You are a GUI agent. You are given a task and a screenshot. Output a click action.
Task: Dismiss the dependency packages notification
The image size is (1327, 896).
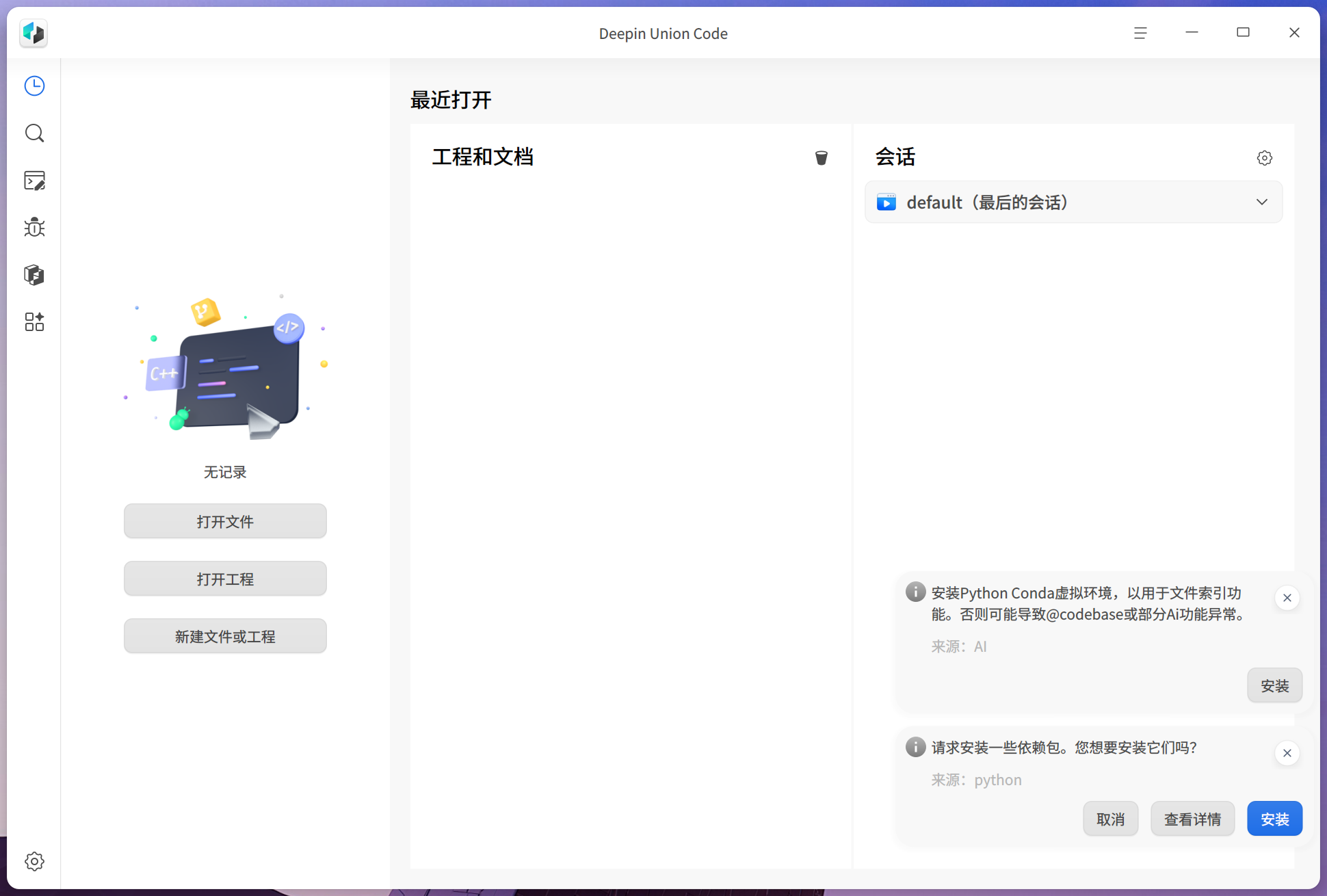pyautogui.click(x=1287, y=754)
